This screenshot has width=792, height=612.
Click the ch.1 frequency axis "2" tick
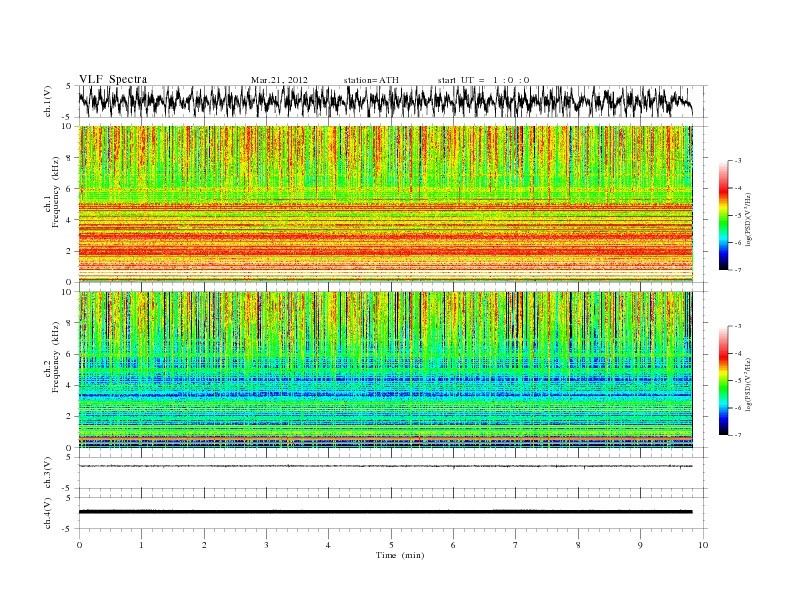pyautogui.click(x=69, y=251)
